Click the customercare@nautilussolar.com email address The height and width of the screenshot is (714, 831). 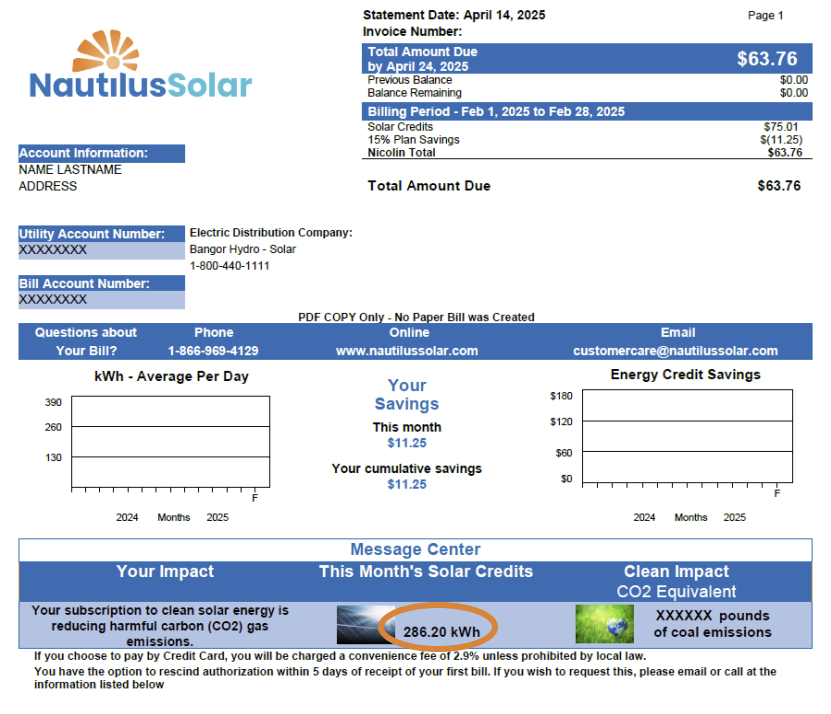[x=675, y=351]
